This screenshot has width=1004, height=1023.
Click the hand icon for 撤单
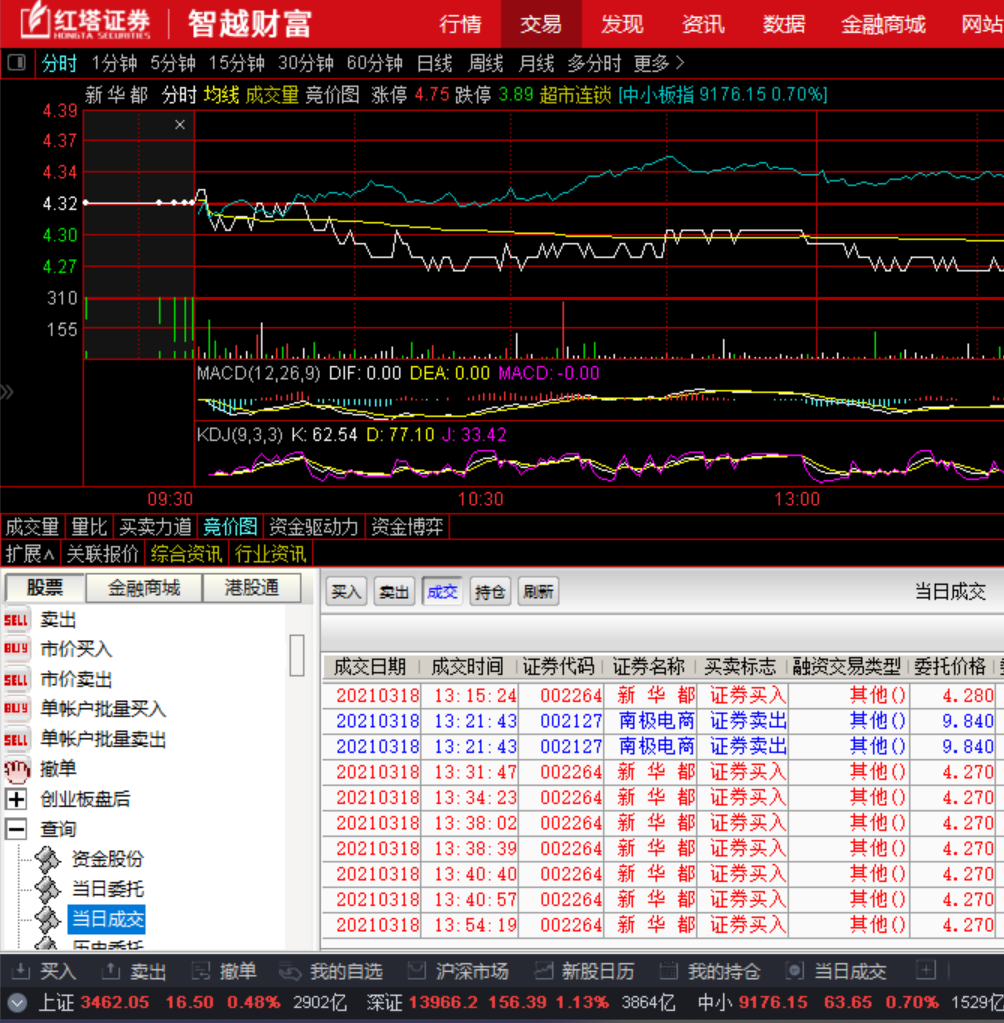tap(16, 769)
